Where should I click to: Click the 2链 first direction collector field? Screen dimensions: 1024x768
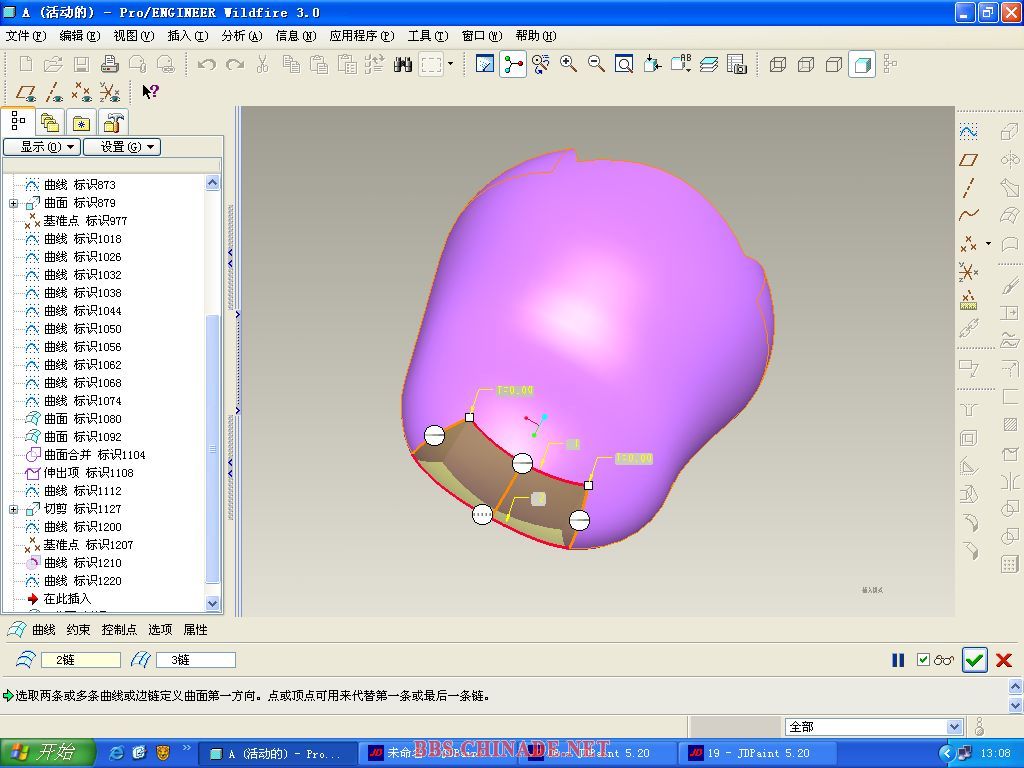(x=80, y=660)
